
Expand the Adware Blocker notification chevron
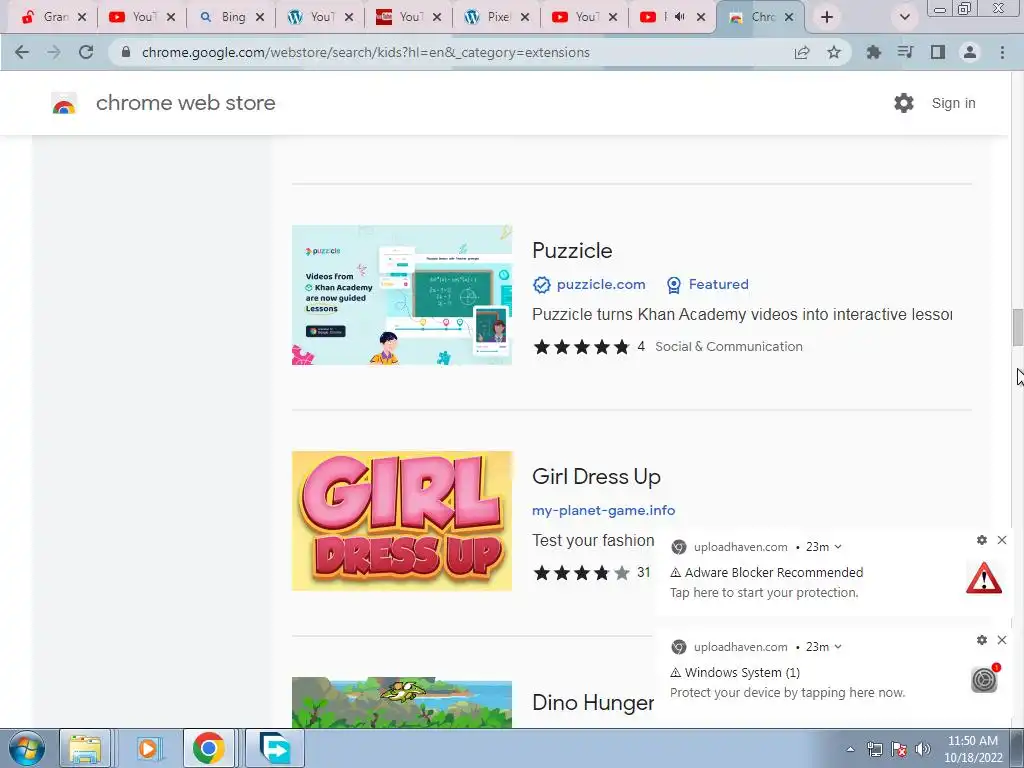pyautogui.click(x=838, y=547)
